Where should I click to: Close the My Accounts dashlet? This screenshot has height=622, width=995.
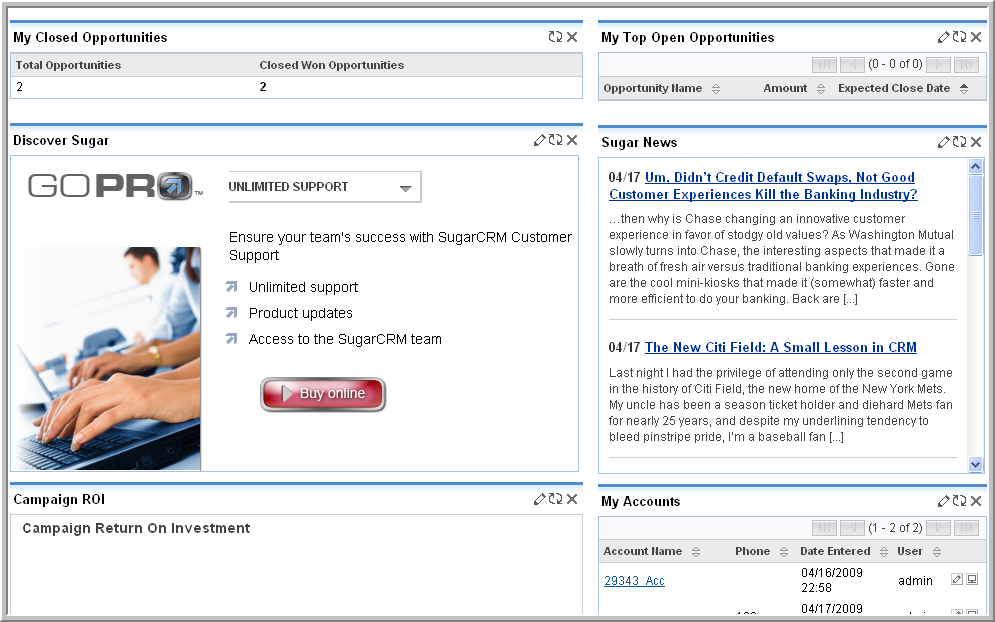pos(976,501)
